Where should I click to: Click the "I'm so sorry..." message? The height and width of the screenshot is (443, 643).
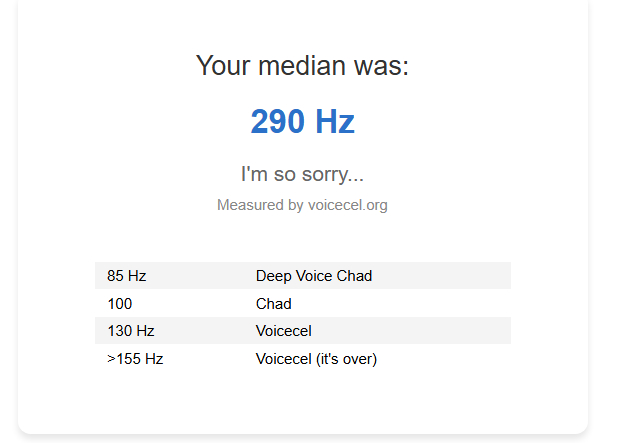(302, 174)
